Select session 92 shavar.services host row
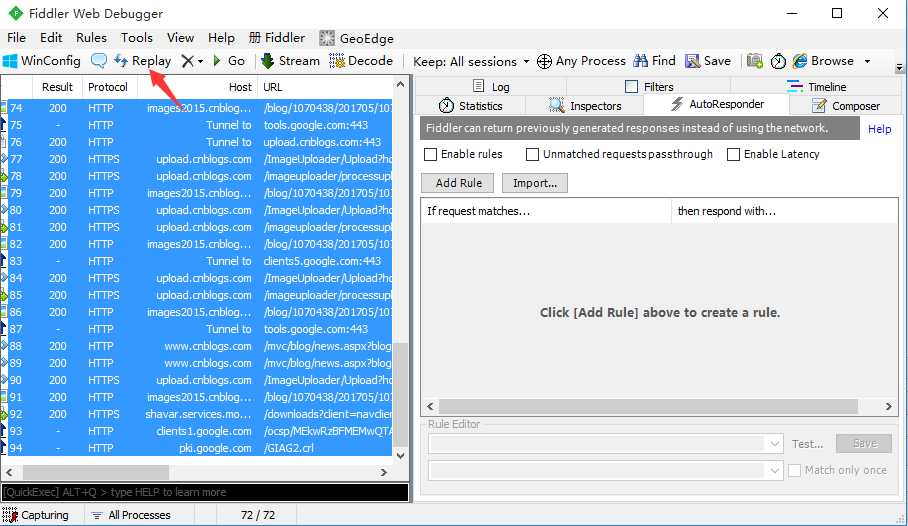The image size is (908, 526). pos(197,414)
